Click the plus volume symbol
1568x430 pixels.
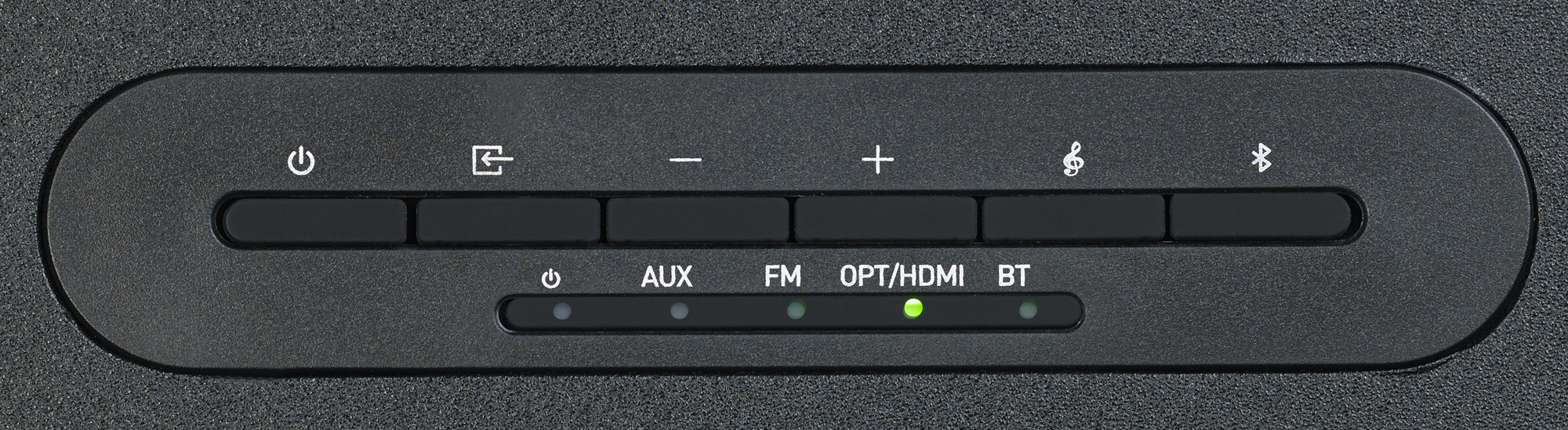pos(877,161)
